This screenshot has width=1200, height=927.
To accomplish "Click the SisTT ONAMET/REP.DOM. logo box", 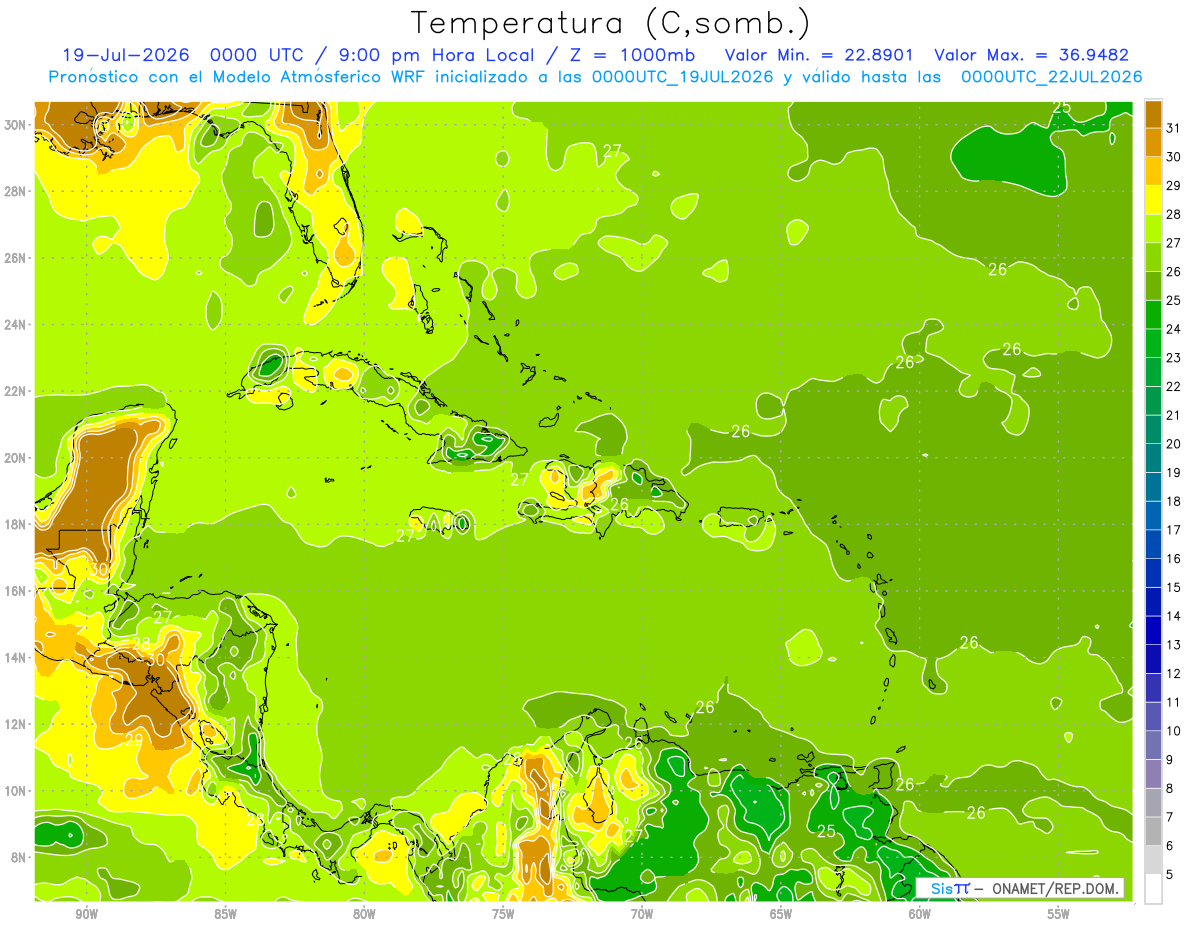I will [1020, 888].
